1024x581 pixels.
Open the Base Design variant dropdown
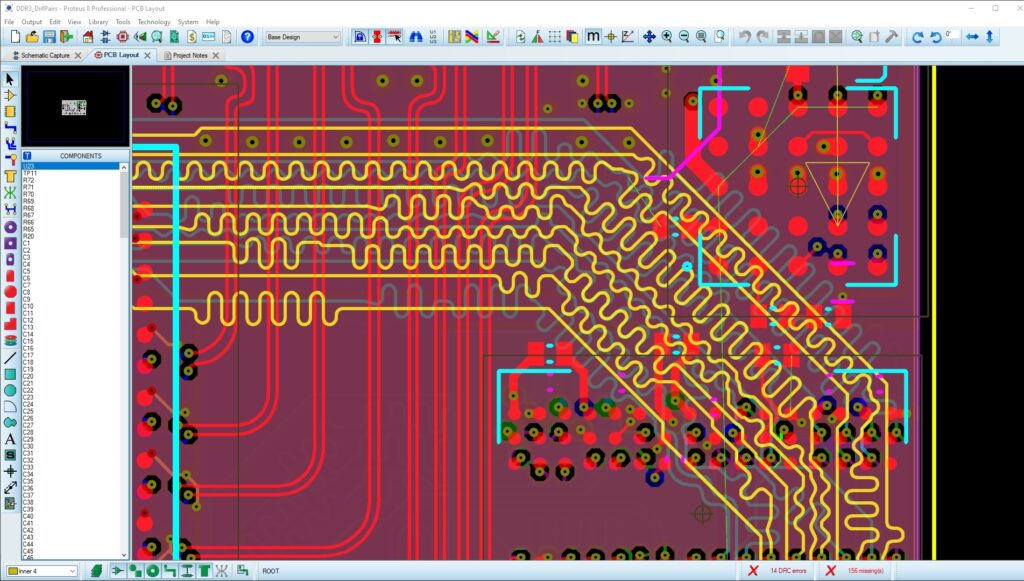point(302,37)
